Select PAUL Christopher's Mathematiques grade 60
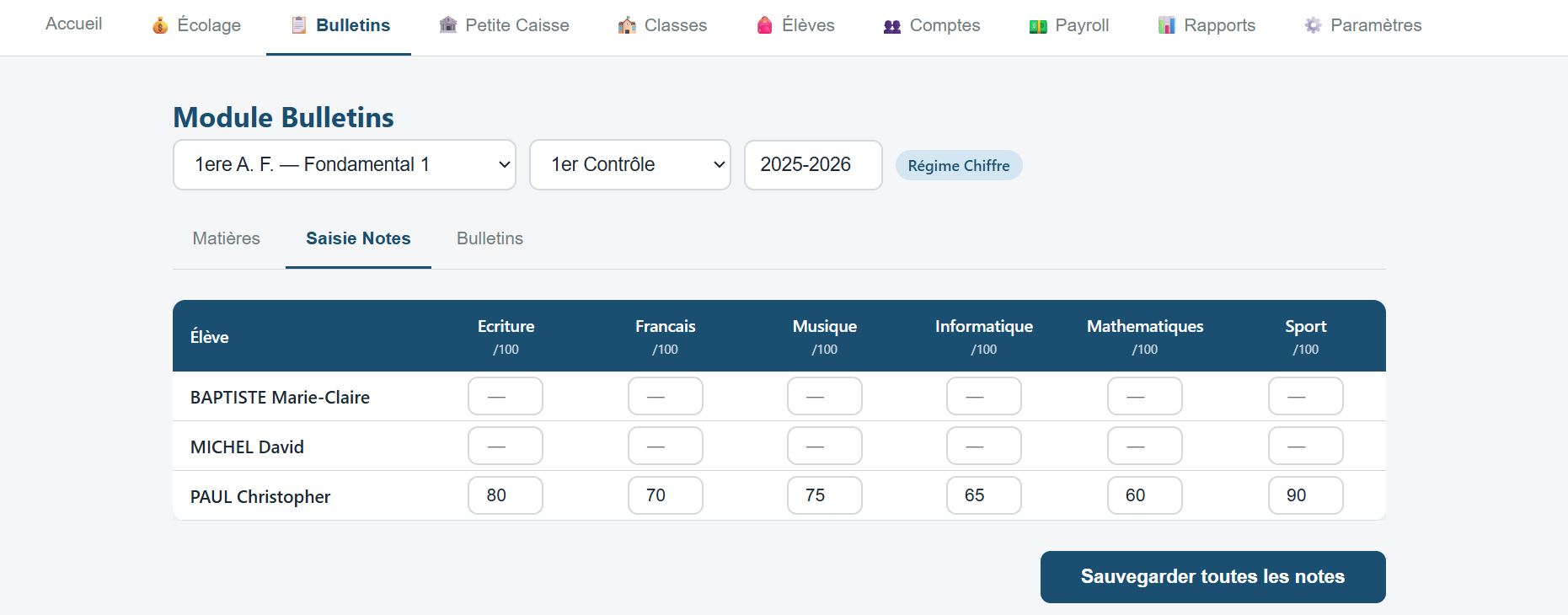Screen dimensions: 1568x615 coord(1145,495)
